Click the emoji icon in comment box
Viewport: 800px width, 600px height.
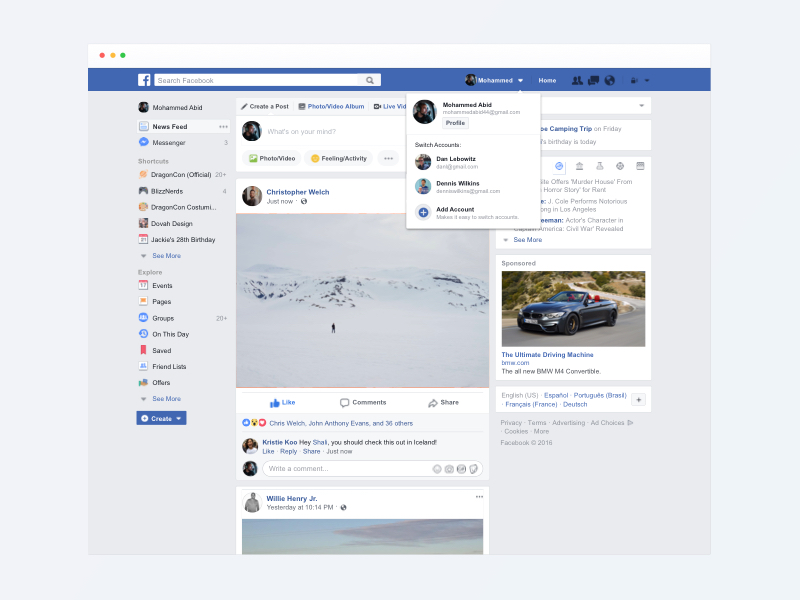pyautogui.click(x=437, y=468)
